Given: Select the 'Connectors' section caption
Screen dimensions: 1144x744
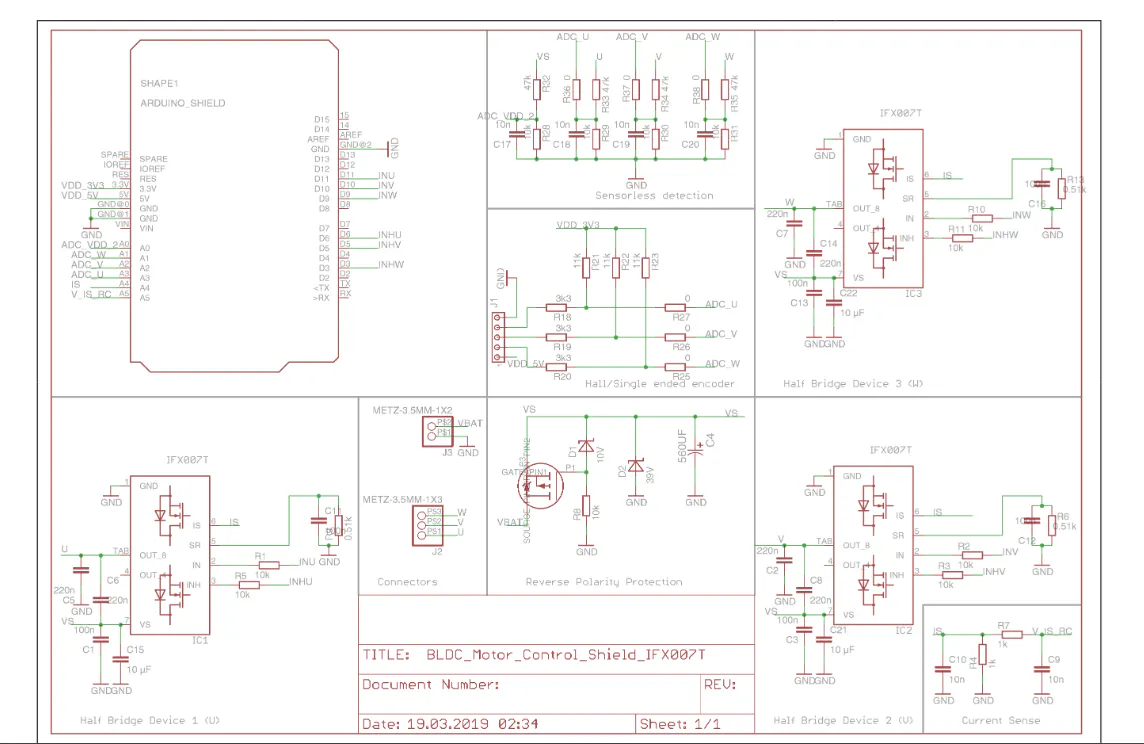Looking at the screenshot, I should point(407,582).
